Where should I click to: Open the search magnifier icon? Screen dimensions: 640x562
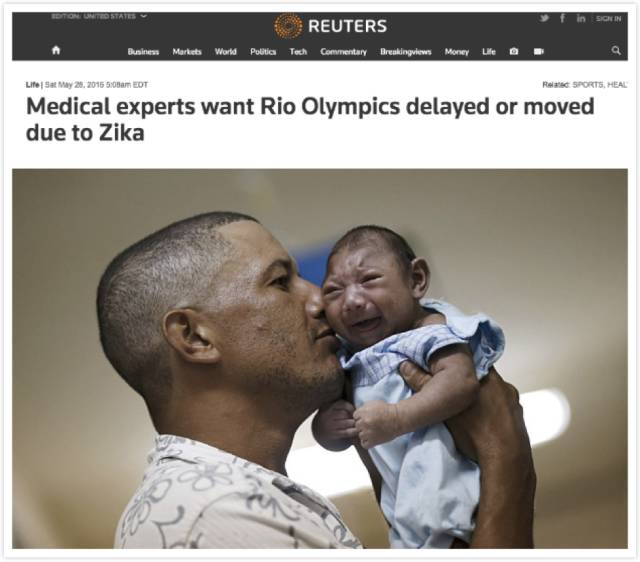[x=616, y=51]
